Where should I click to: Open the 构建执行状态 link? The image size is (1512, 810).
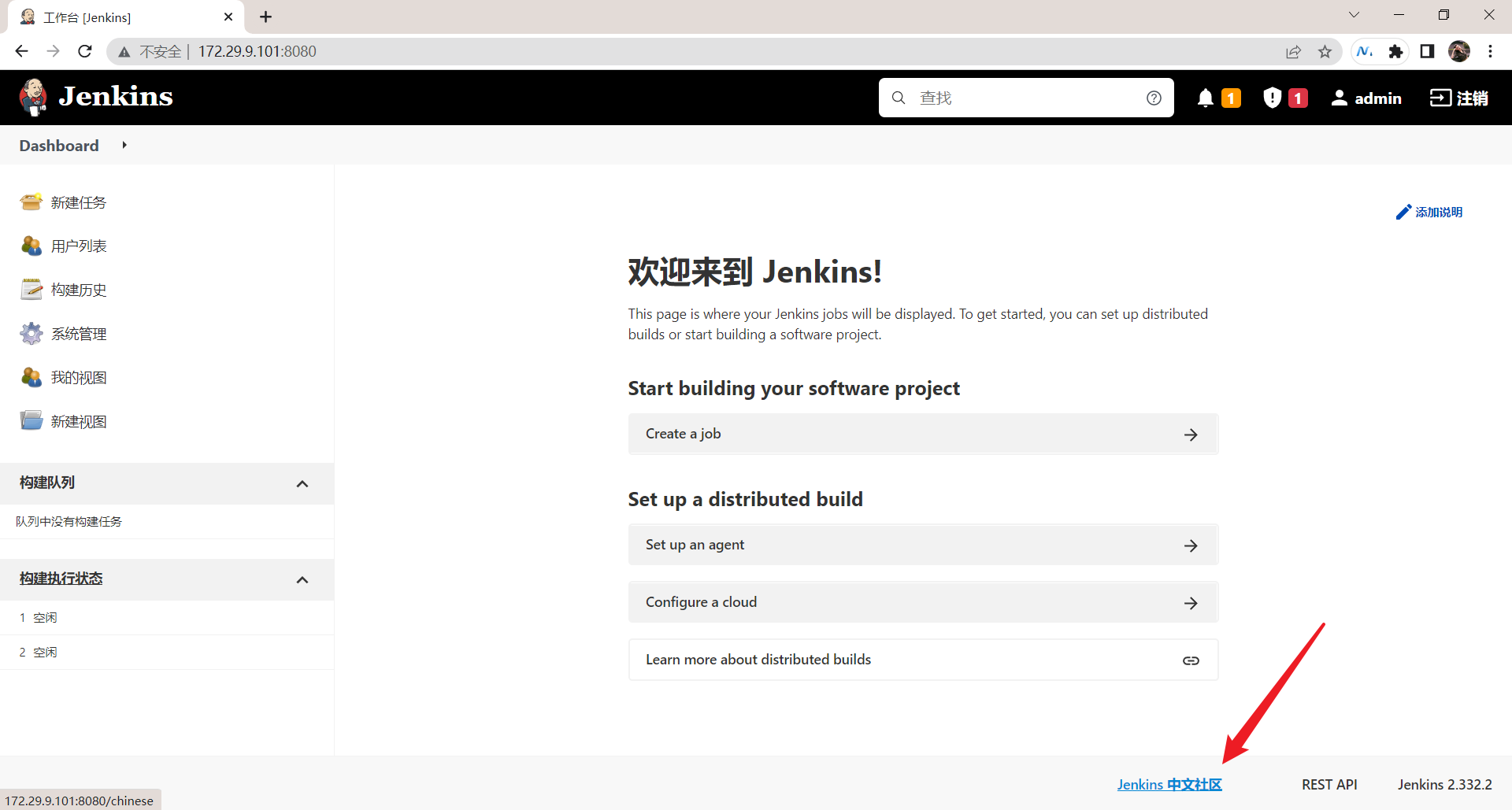click(61, 579)
